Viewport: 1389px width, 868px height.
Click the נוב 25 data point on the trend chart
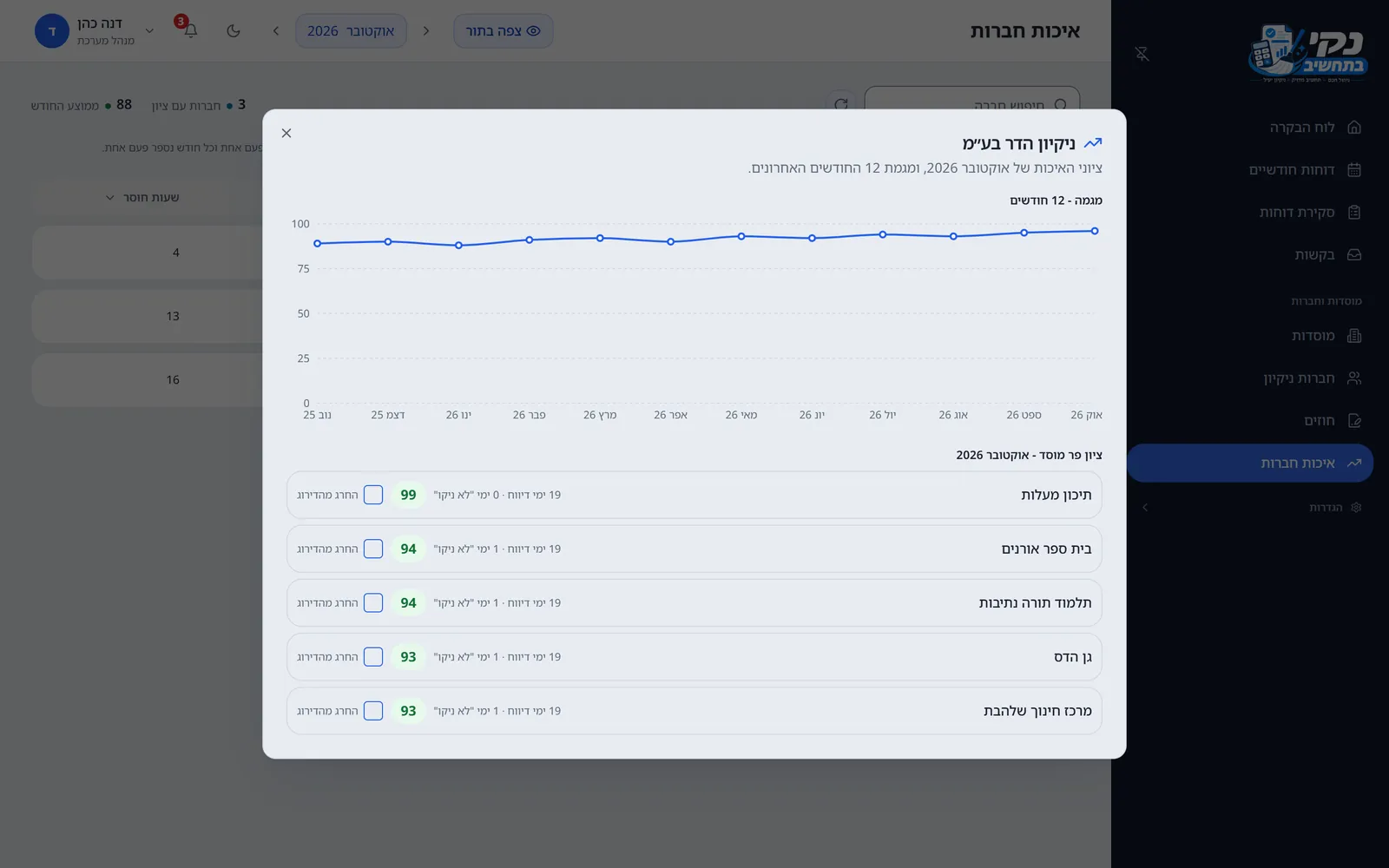318,244
